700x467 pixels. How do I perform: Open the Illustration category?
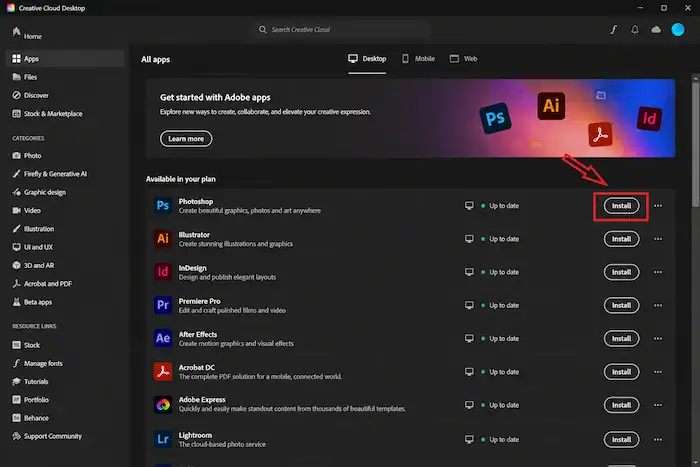coord(33,229)
